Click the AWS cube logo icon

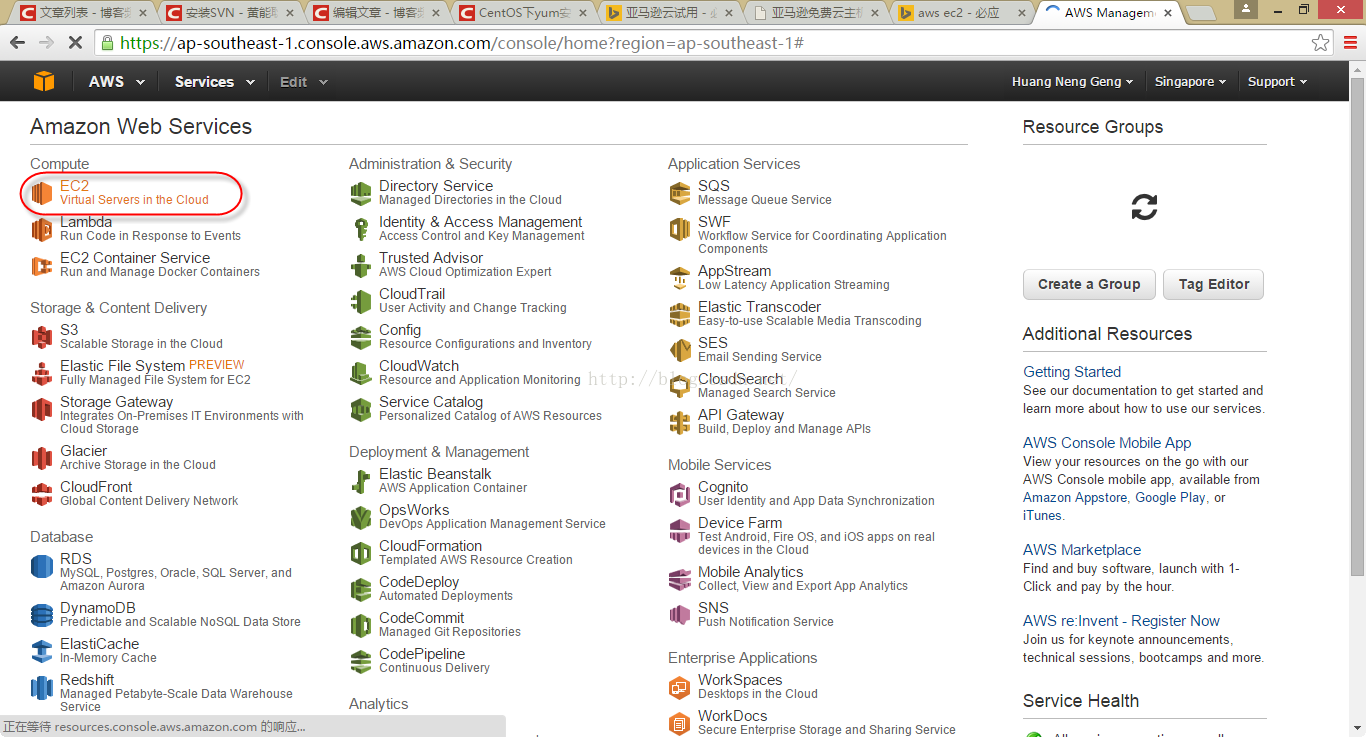pyautogui.click(x=43, y=82)
